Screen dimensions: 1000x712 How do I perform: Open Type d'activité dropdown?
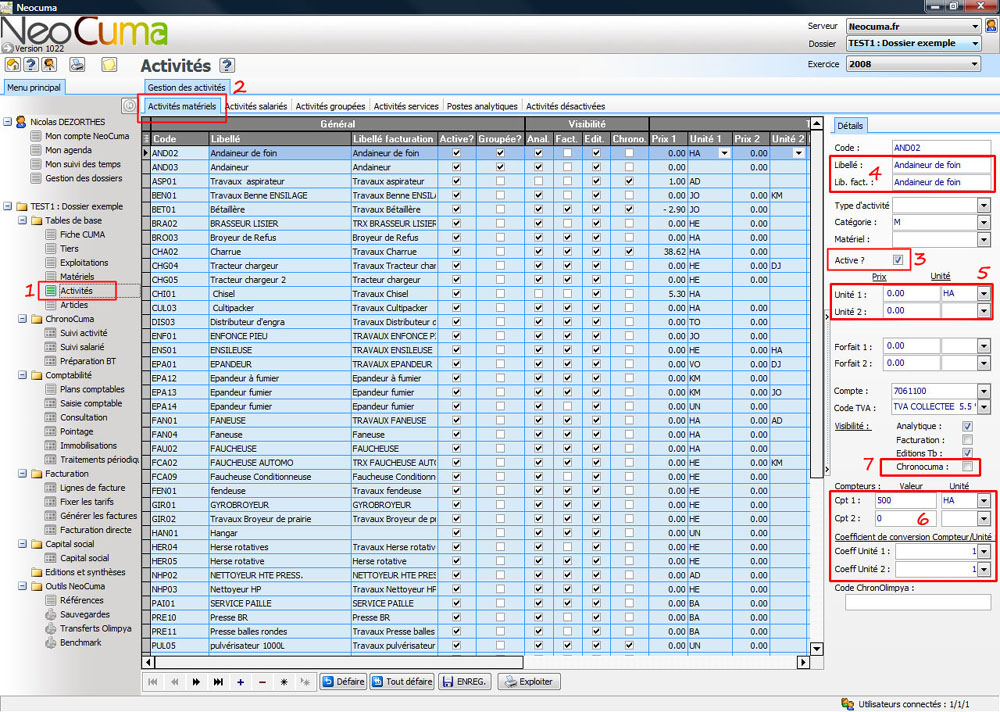coord(984,205)
